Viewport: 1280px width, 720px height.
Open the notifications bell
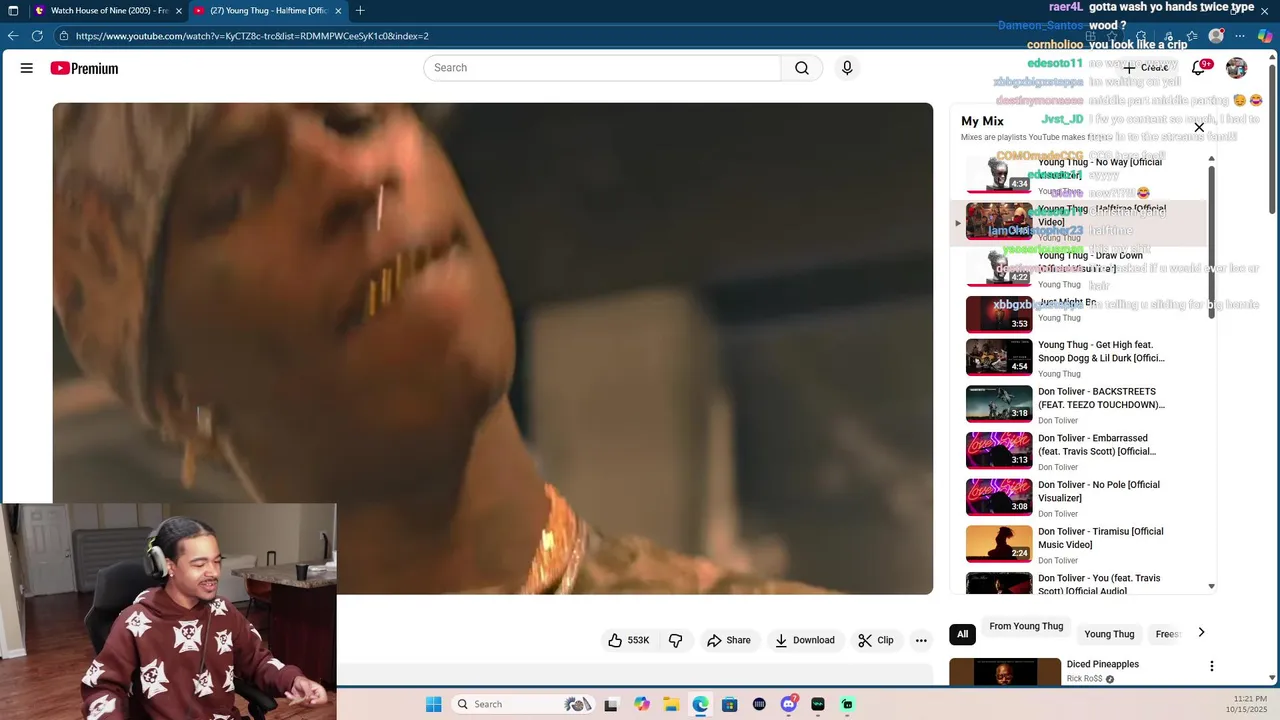point(1198,68)
